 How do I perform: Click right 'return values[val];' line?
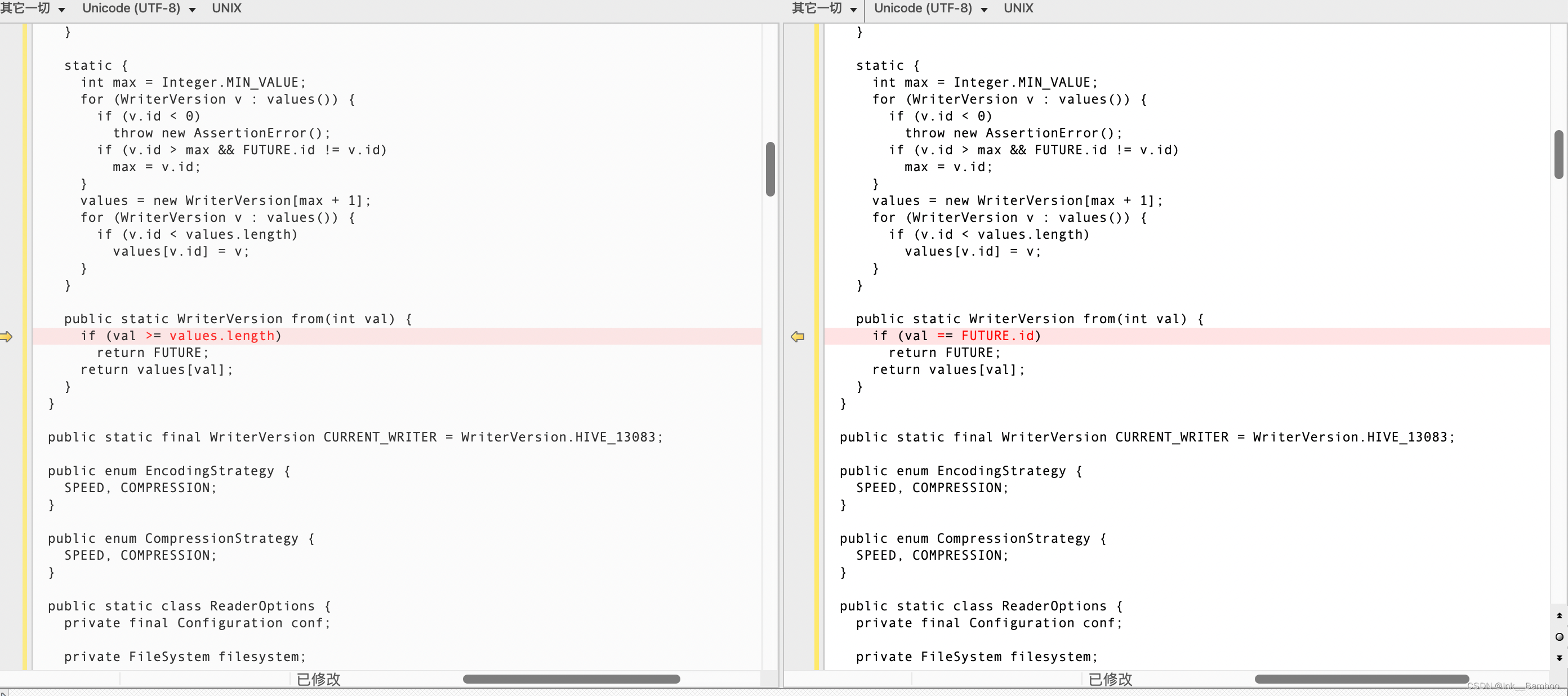click(948, 370)
